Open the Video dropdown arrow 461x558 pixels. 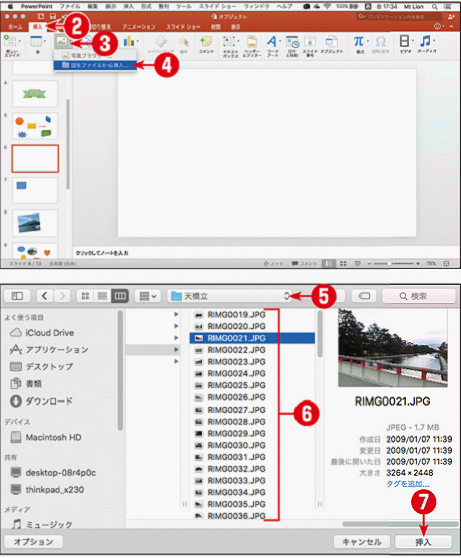[413, 41]
